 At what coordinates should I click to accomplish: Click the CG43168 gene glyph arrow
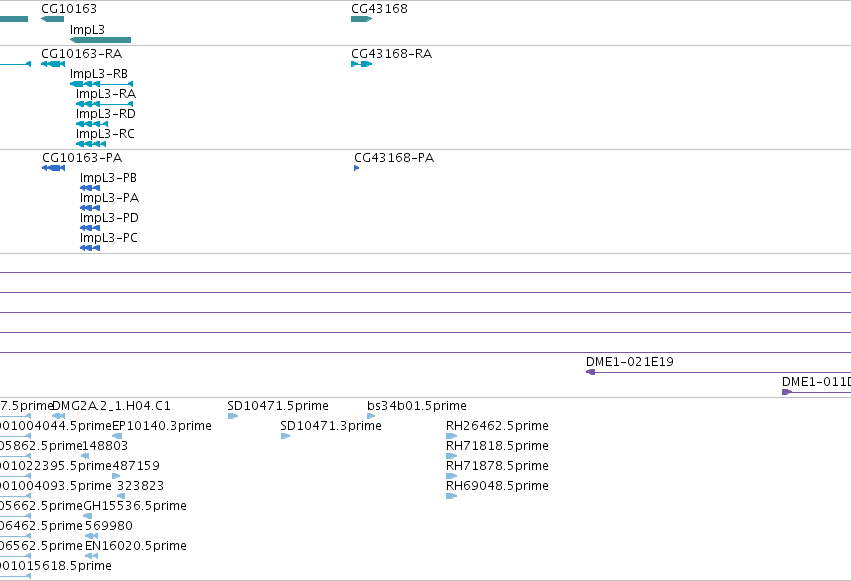pyautogui.click(x=361, y=19)
